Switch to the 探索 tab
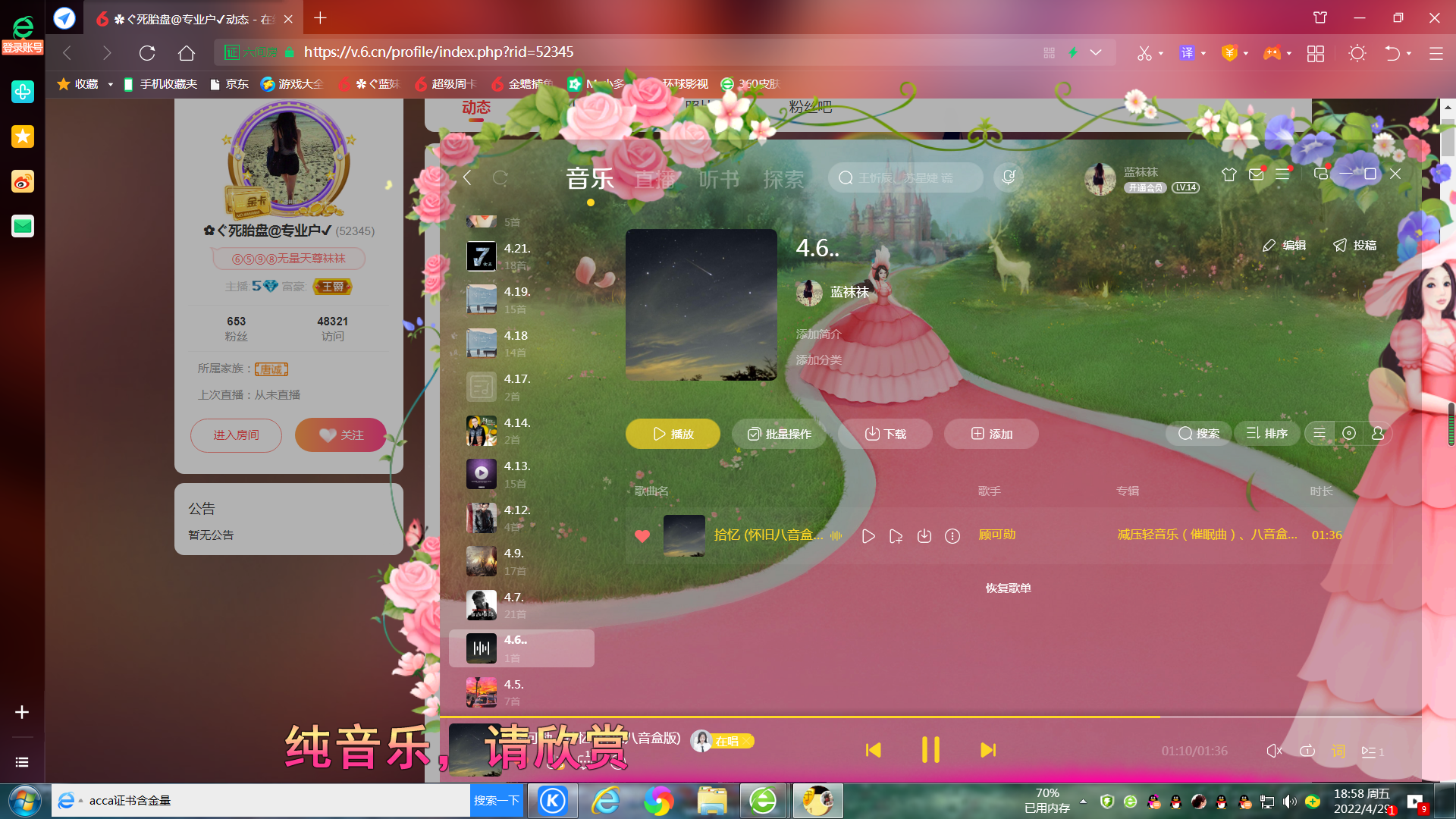 [783, 179]
